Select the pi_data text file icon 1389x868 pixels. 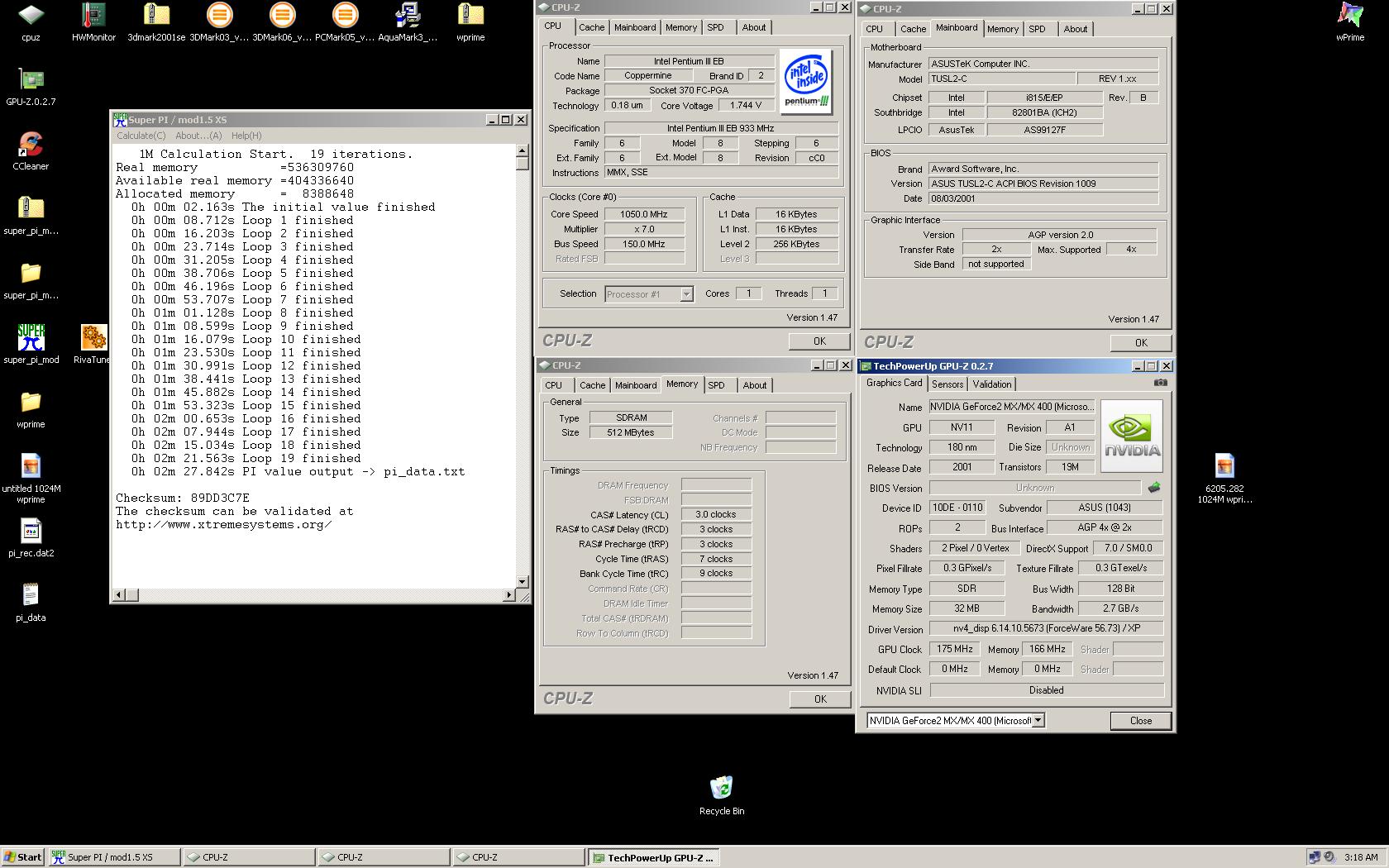(31, 602)
